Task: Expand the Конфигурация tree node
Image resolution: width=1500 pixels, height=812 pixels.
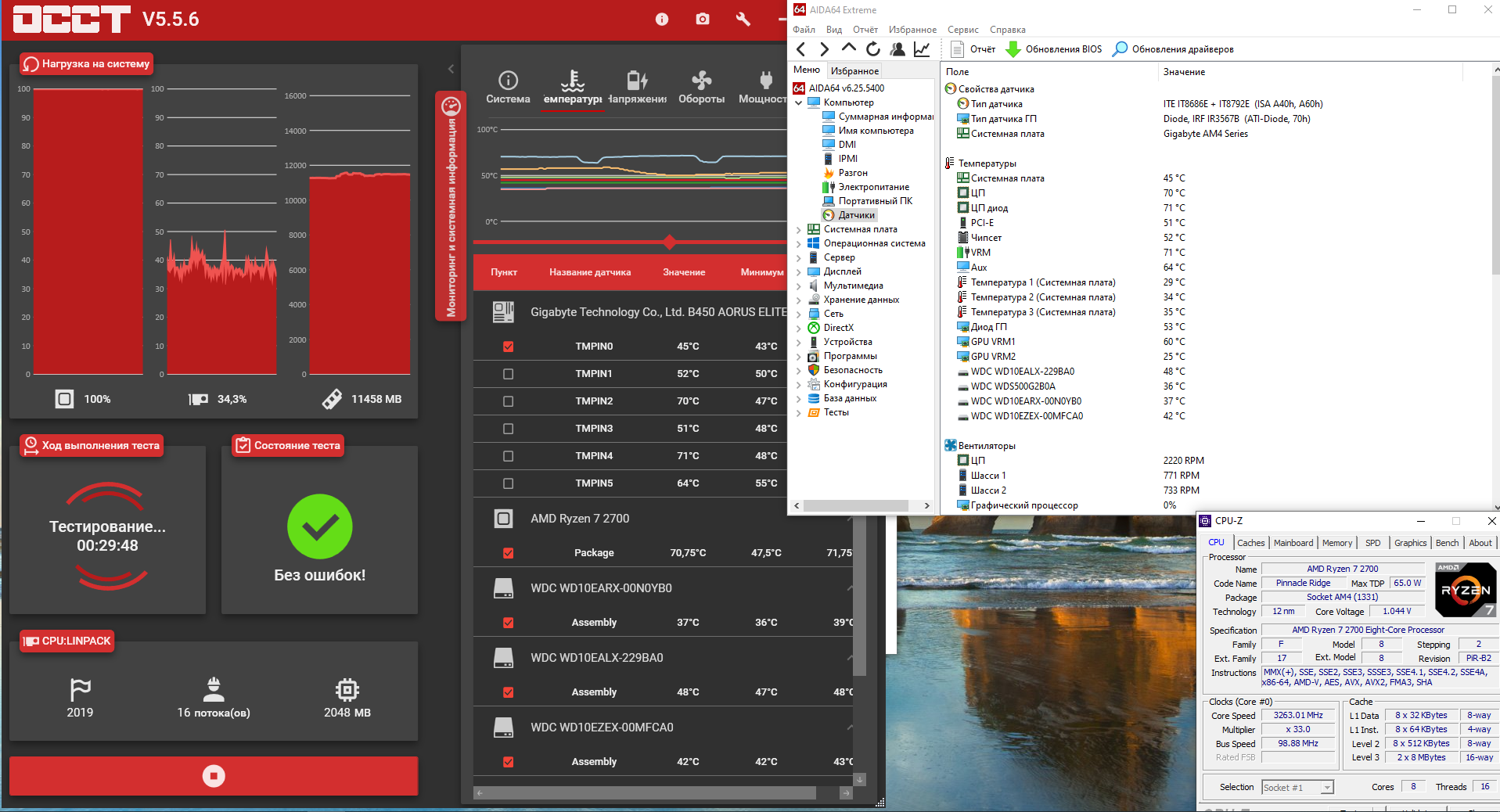Action: point(798,384)
